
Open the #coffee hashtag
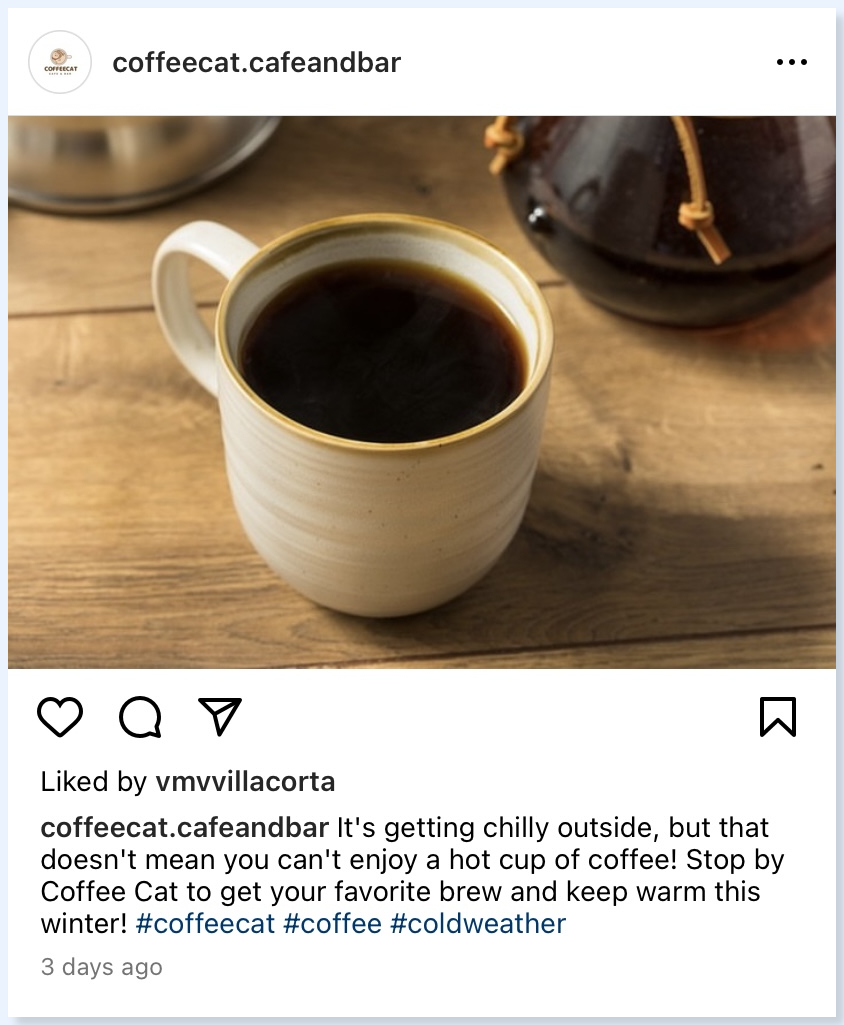333,924
